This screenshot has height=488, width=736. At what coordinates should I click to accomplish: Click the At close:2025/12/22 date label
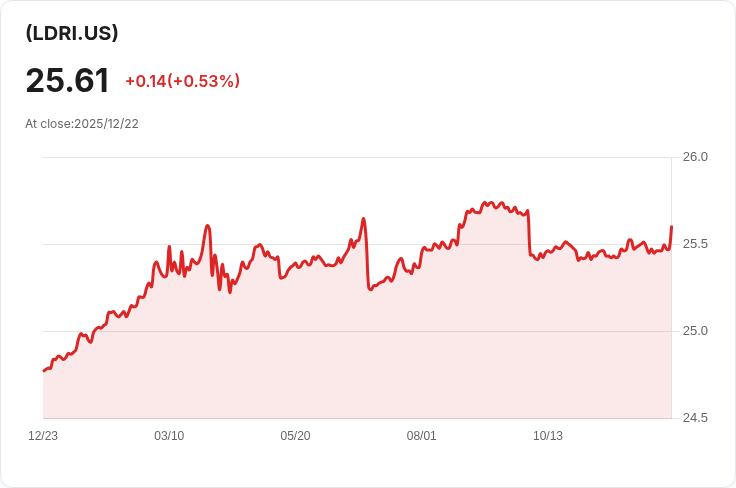pos(82,124)
